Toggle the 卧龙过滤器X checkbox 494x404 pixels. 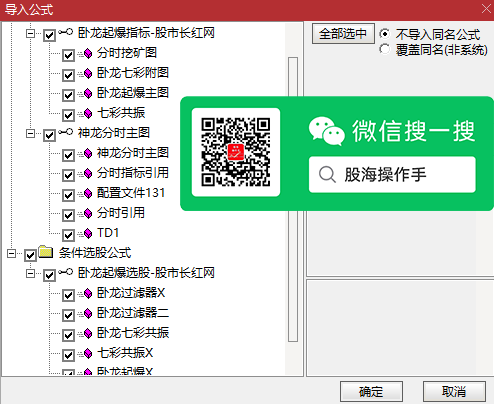tap(68, 295)
